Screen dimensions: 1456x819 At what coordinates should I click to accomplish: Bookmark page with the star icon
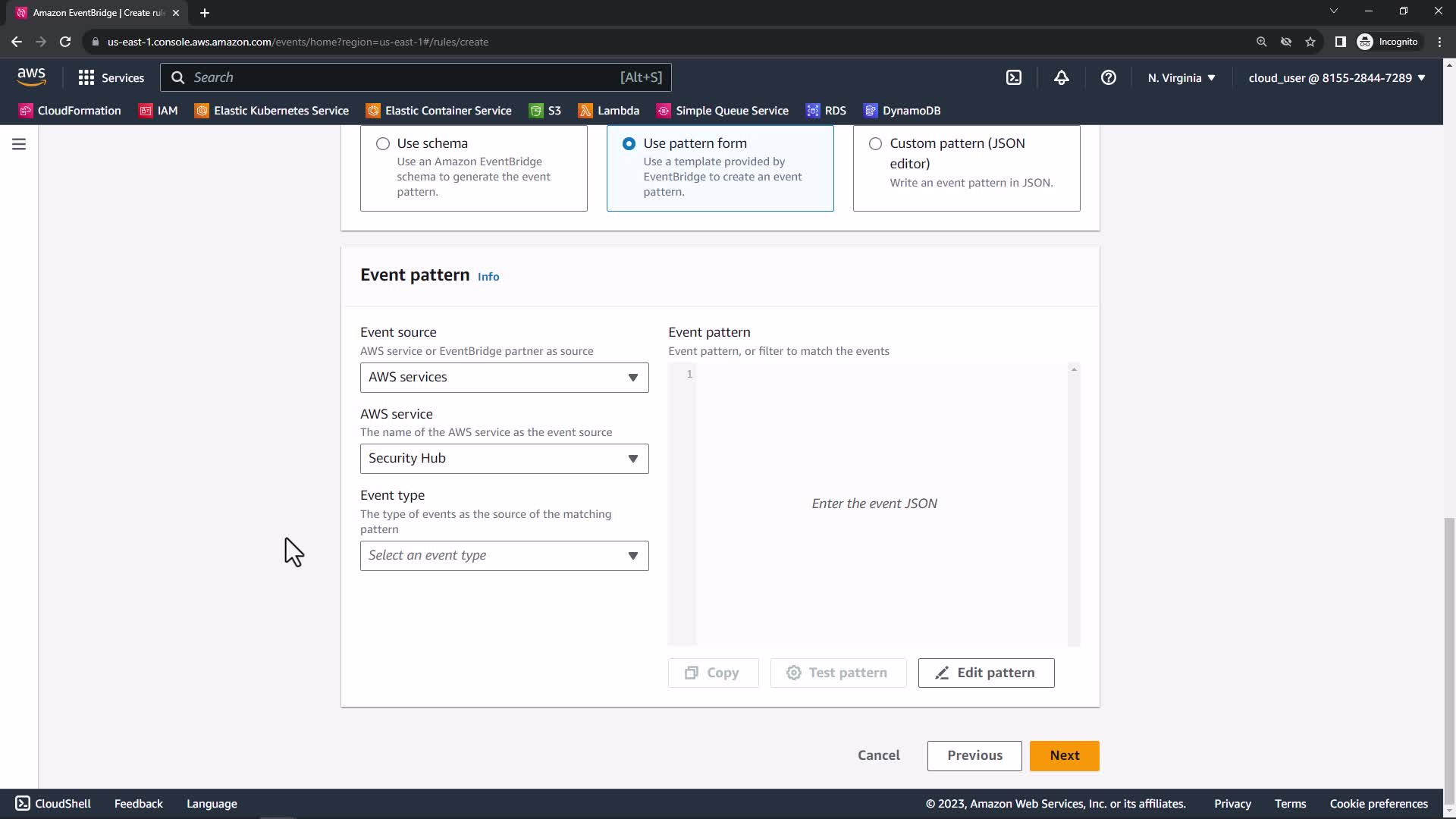tap(1310, 42)
